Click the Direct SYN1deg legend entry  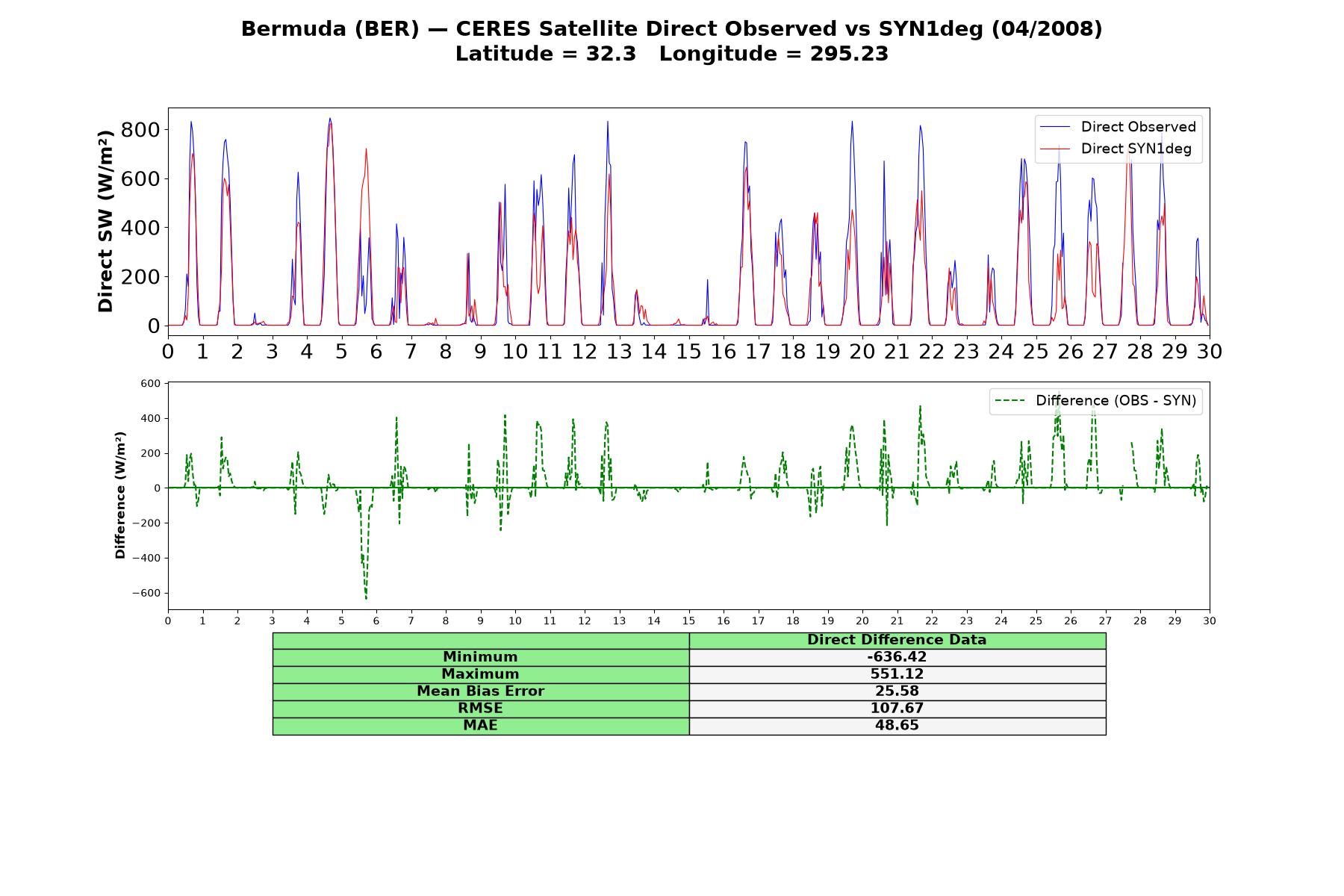(1116, 149)
